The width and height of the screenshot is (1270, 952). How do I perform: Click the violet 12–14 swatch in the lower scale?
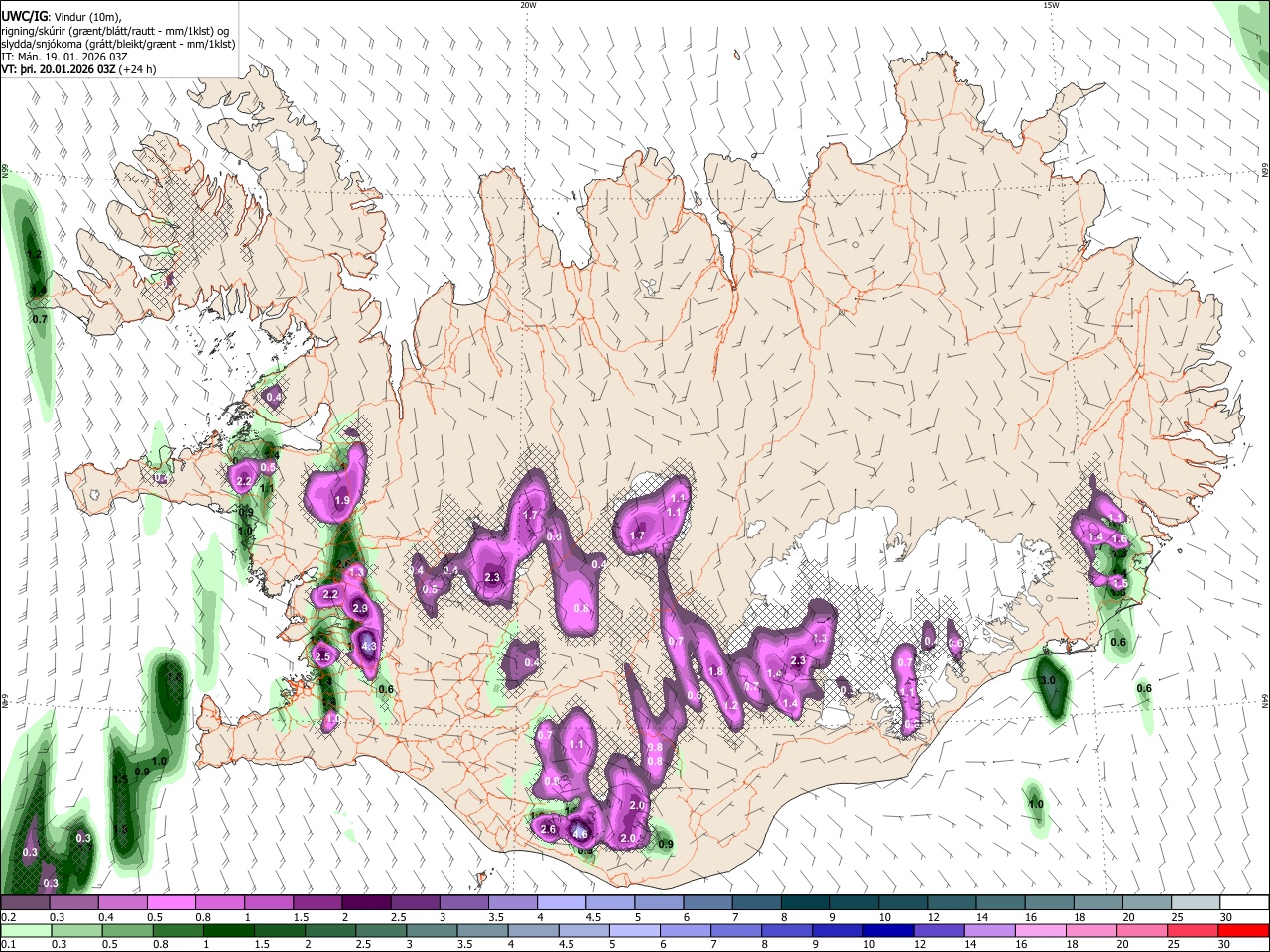[940, 930]
